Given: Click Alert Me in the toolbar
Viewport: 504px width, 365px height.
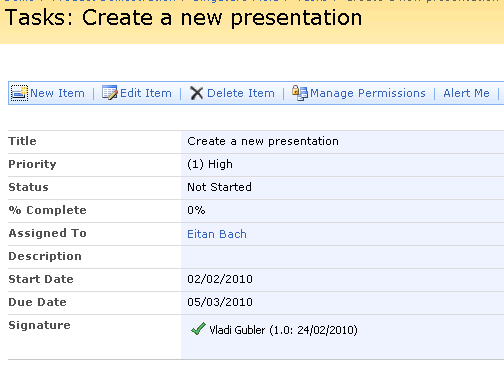Looking at the screenshot, I should 466,93.
